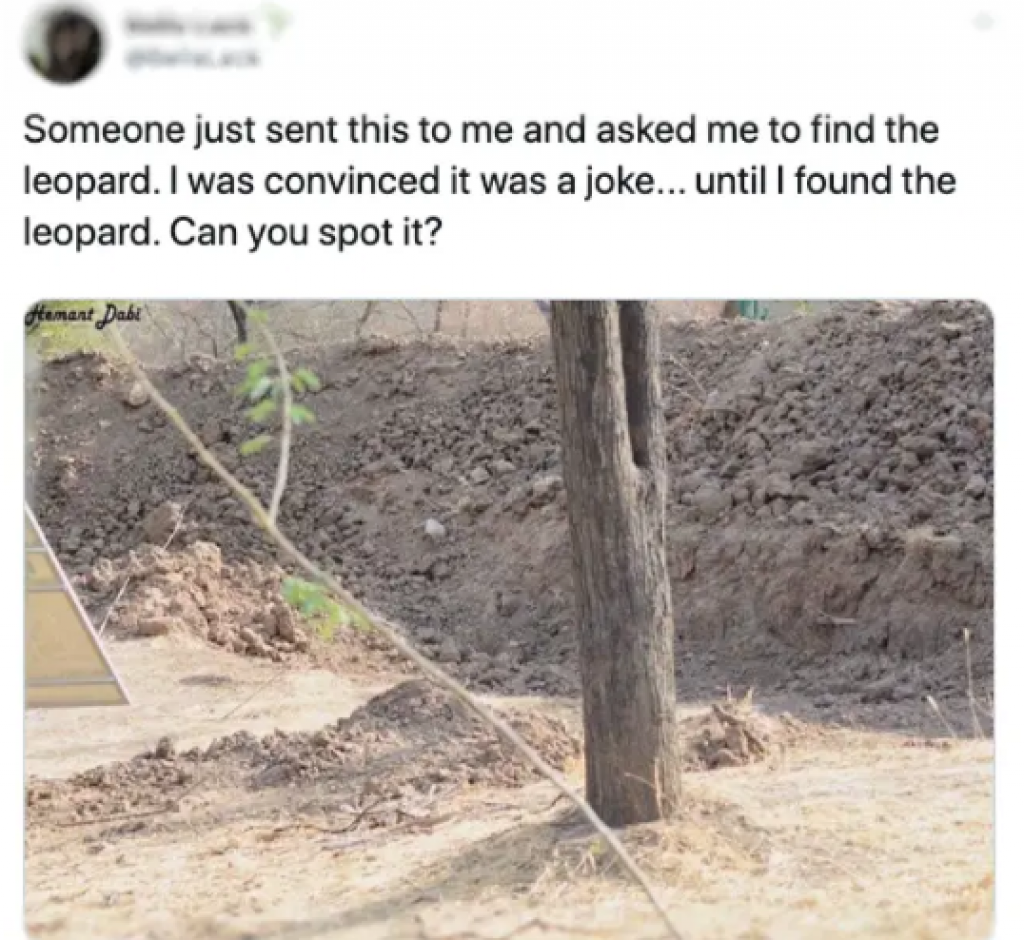Click the 'Can you spot it?' sentence

tap(307, 231)
